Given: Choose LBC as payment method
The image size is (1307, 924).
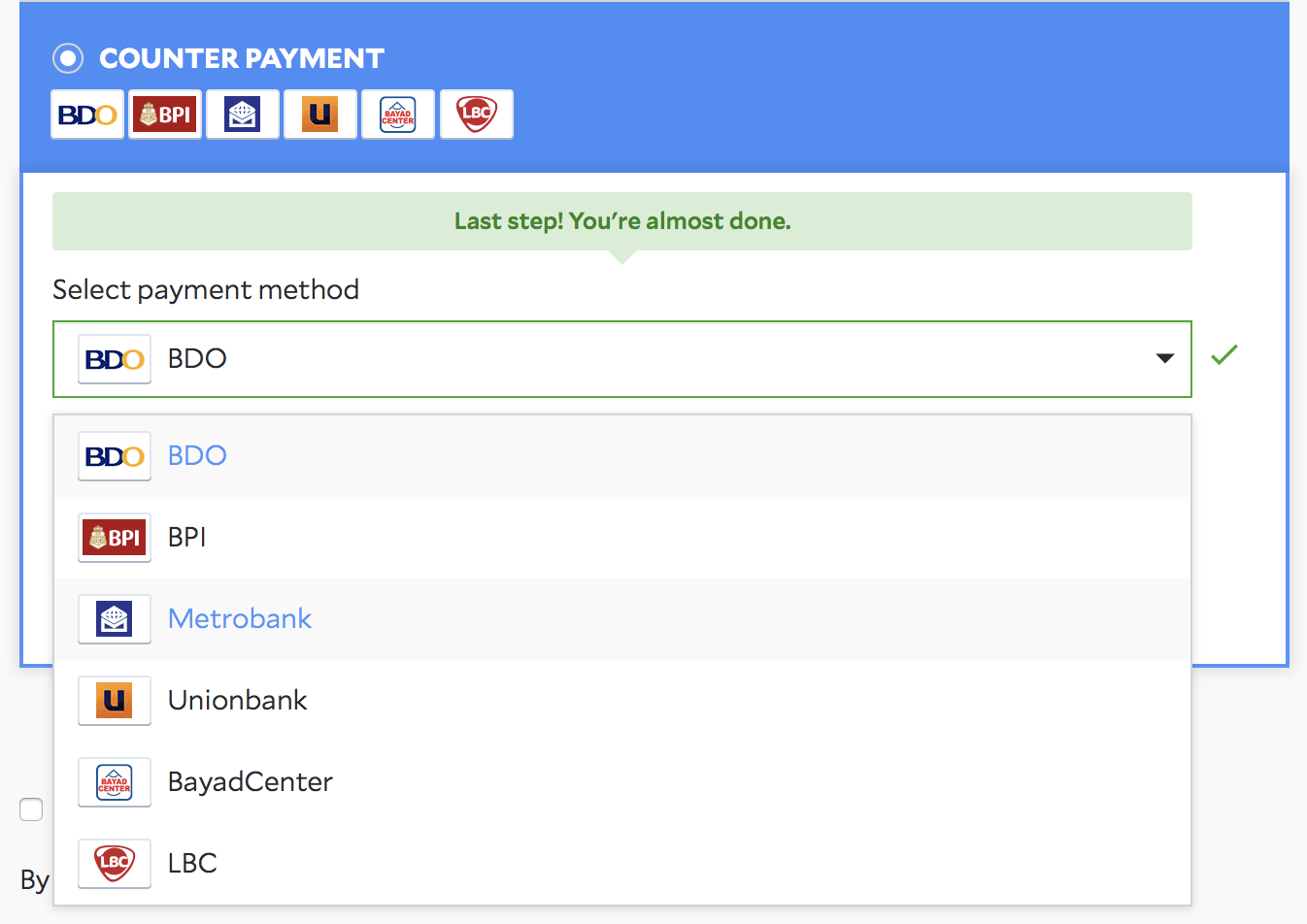Looking at the screenshot, I should (x=192, y=863).
